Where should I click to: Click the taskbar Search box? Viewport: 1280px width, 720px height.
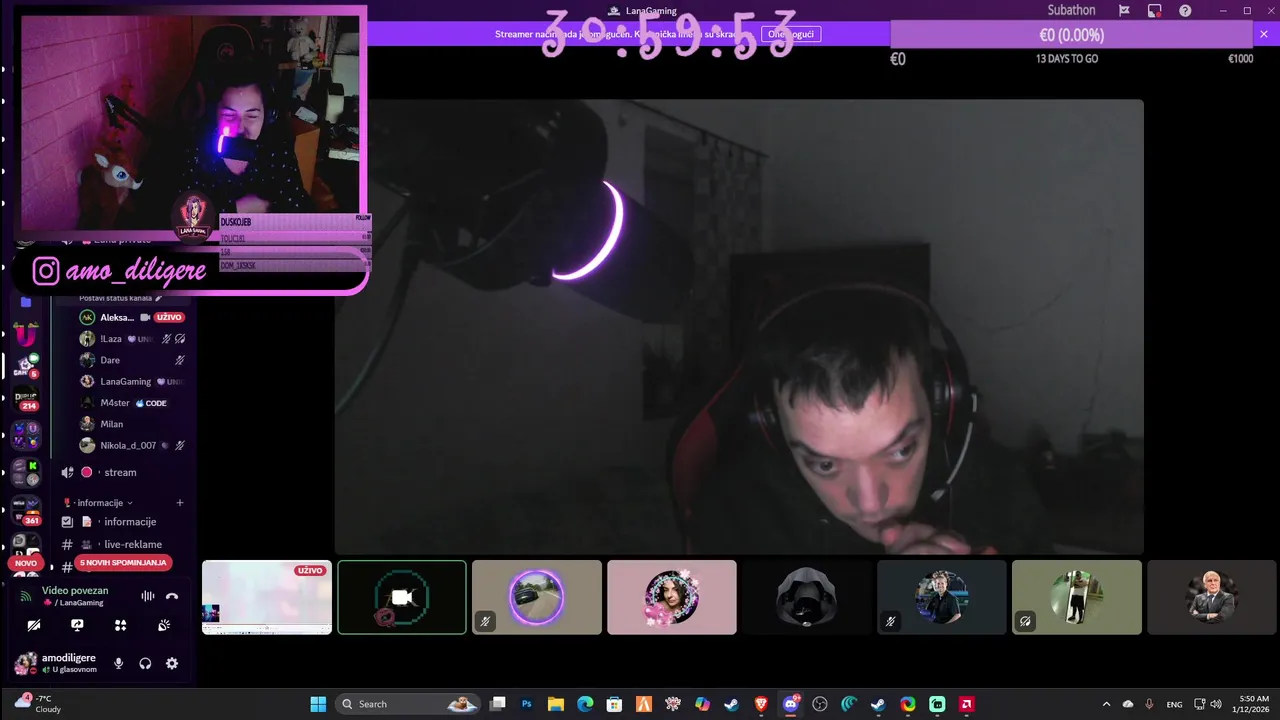pos(408,704)
